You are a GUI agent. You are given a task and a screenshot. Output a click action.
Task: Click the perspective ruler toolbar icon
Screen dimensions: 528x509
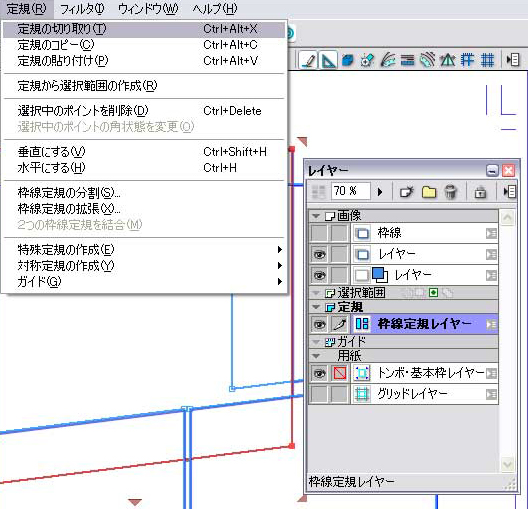(x=448, y=60)
